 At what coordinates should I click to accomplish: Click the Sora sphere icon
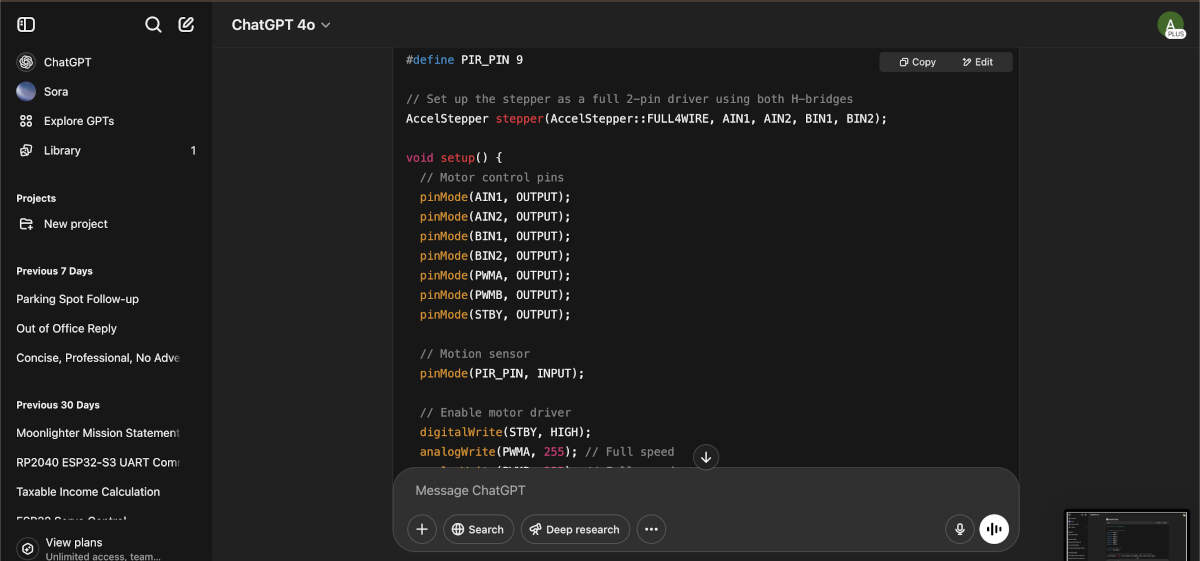(26, 91)
